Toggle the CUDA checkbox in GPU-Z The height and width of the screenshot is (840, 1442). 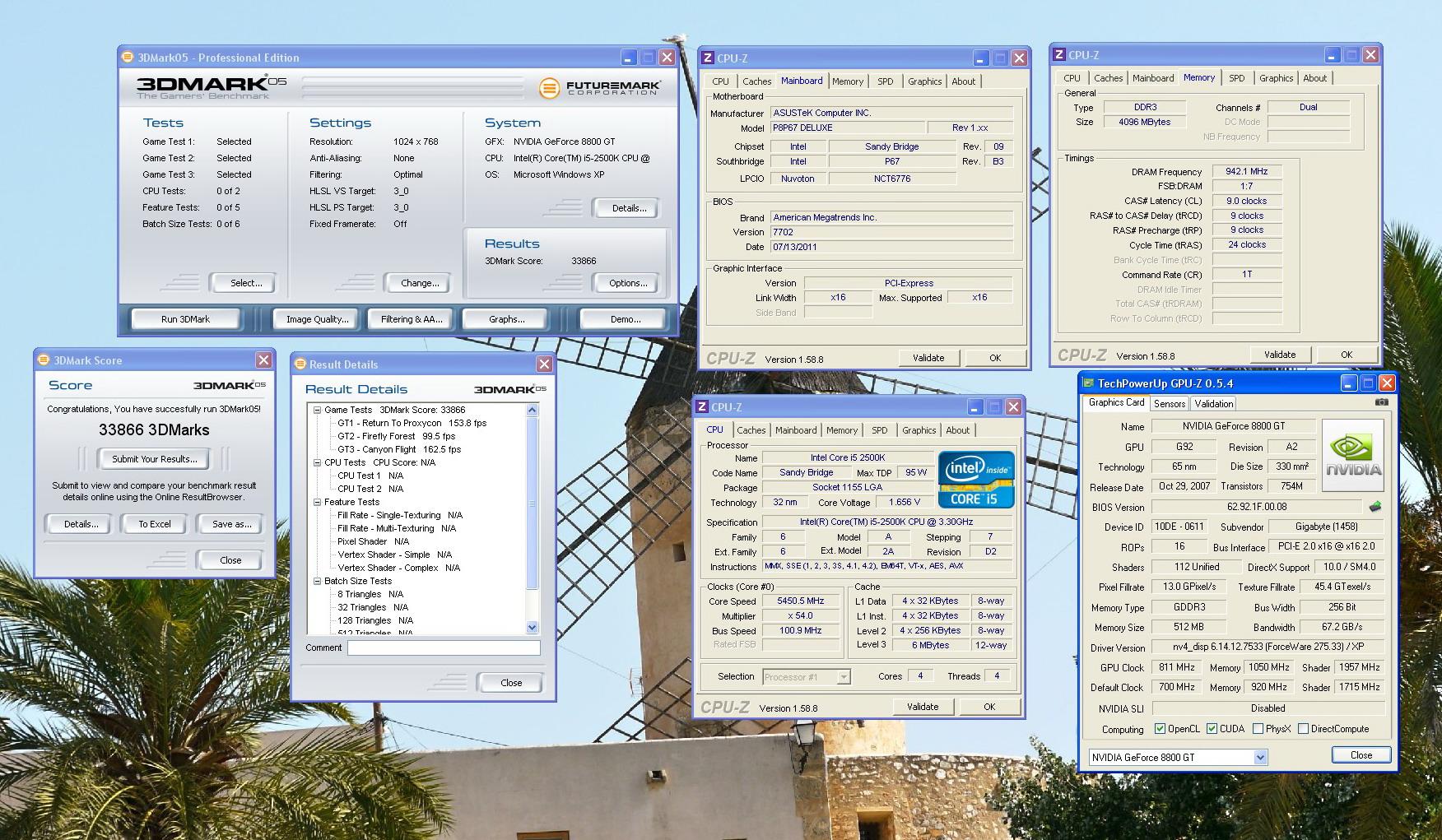(1212, 729)
